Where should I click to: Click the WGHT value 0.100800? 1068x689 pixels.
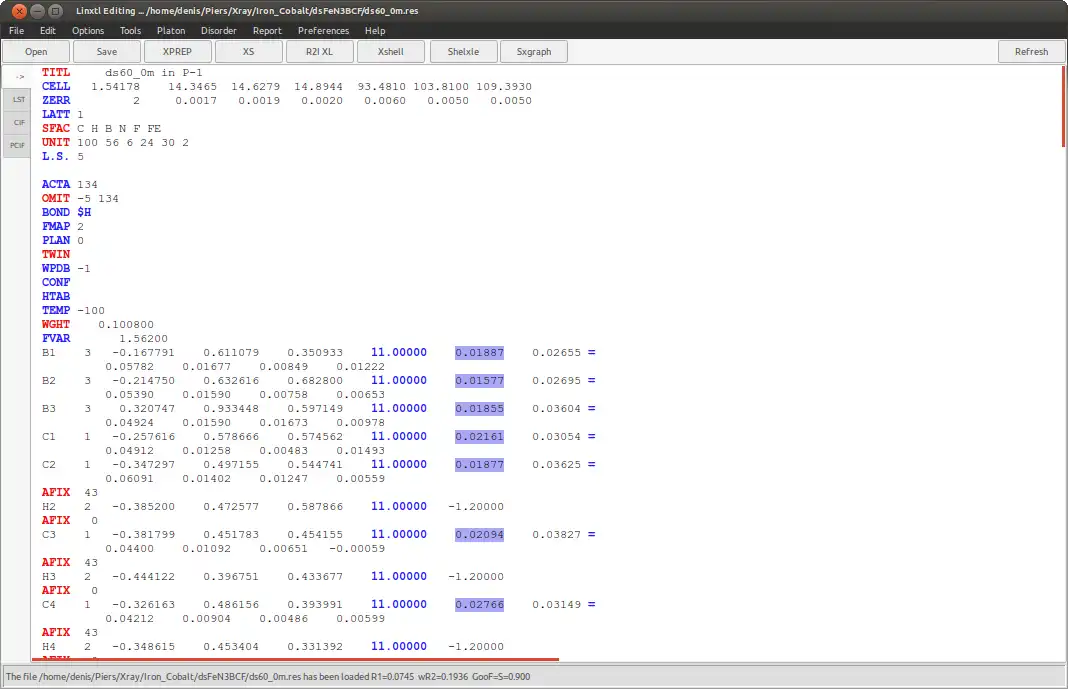click(126, 325)
